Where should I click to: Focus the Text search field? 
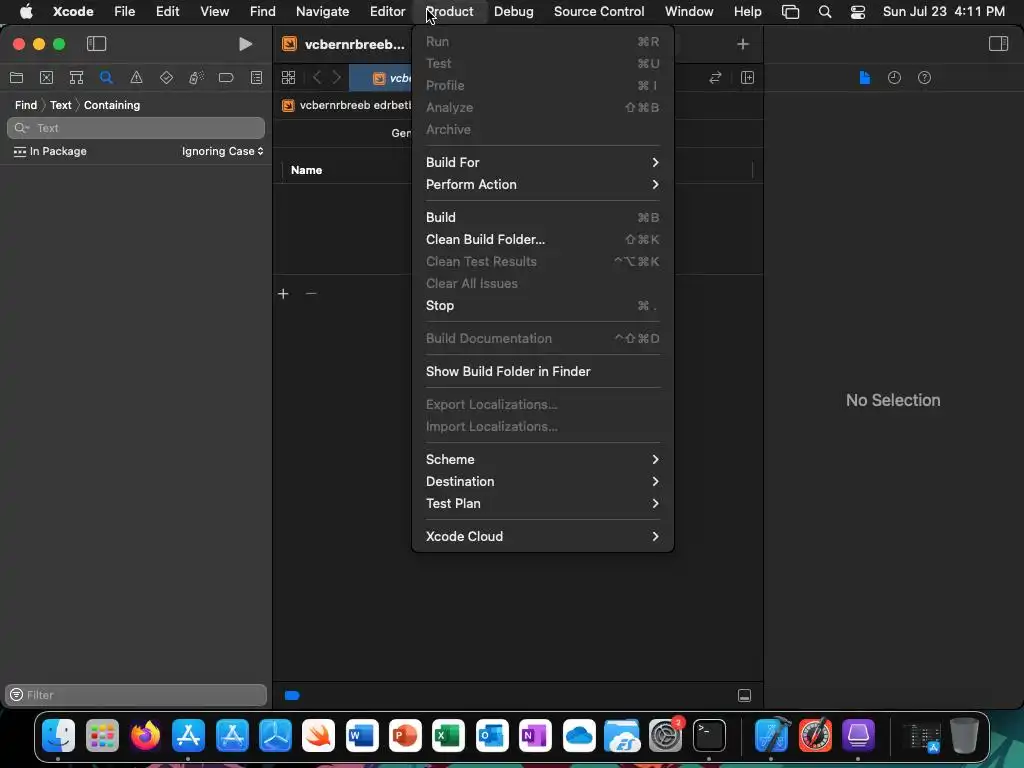click(x=136, y=128)
